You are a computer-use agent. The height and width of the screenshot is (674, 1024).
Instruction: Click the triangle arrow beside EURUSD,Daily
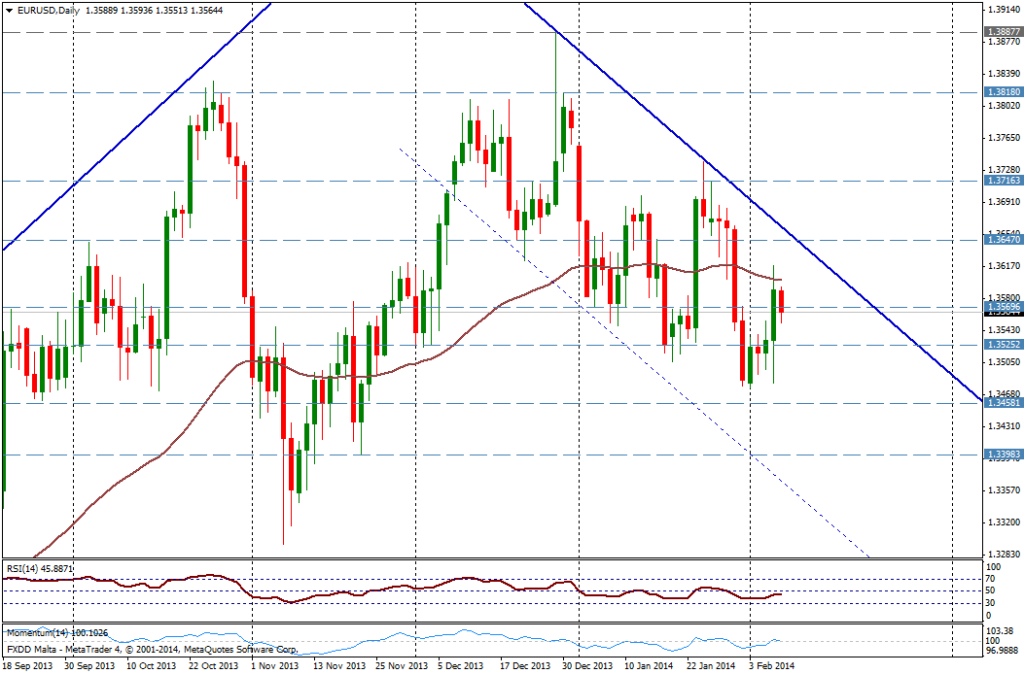tap(9, 8)
